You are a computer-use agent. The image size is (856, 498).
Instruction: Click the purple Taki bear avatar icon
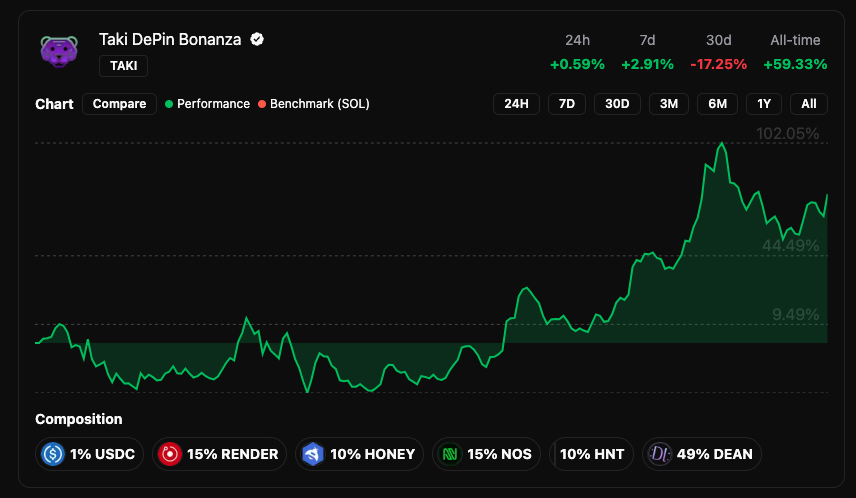pos(59,51)
